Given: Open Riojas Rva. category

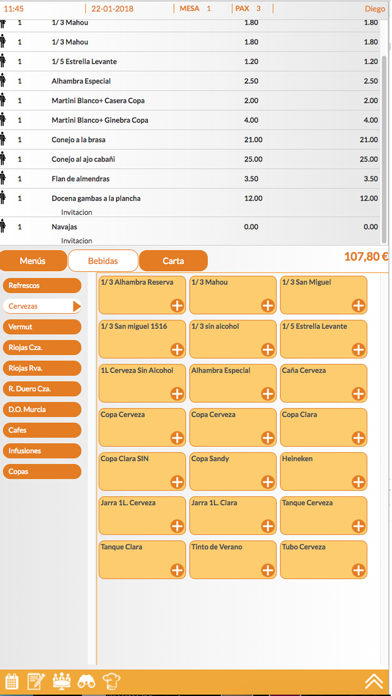Looking at the screenshot, I should pos(42,368).
